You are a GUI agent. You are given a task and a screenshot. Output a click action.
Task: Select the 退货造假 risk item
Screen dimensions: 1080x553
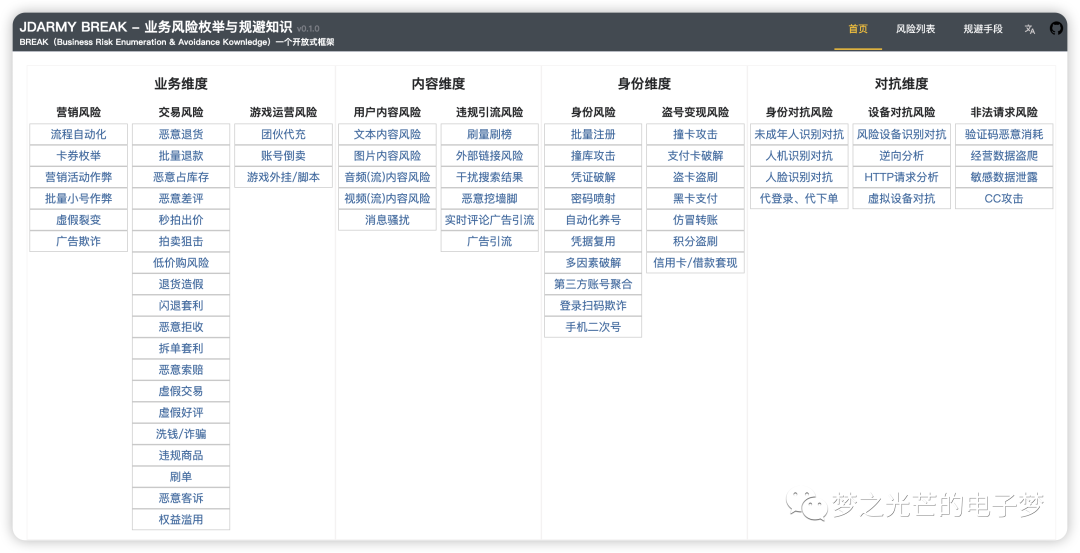pos(180,284)
